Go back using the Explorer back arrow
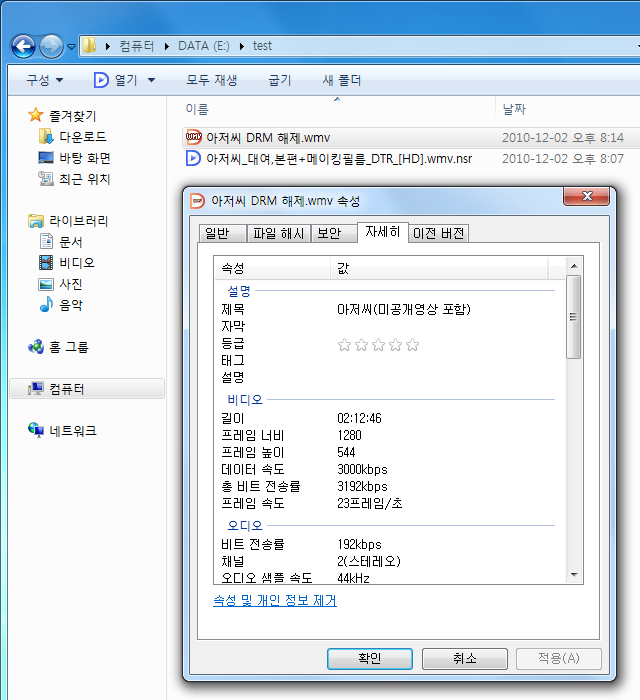This screenshot has height=700, width=640. pyautogui.click(x=23, y=46)
